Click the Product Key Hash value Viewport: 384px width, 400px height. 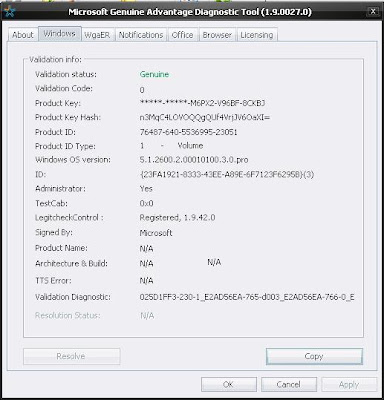[205, 117]
